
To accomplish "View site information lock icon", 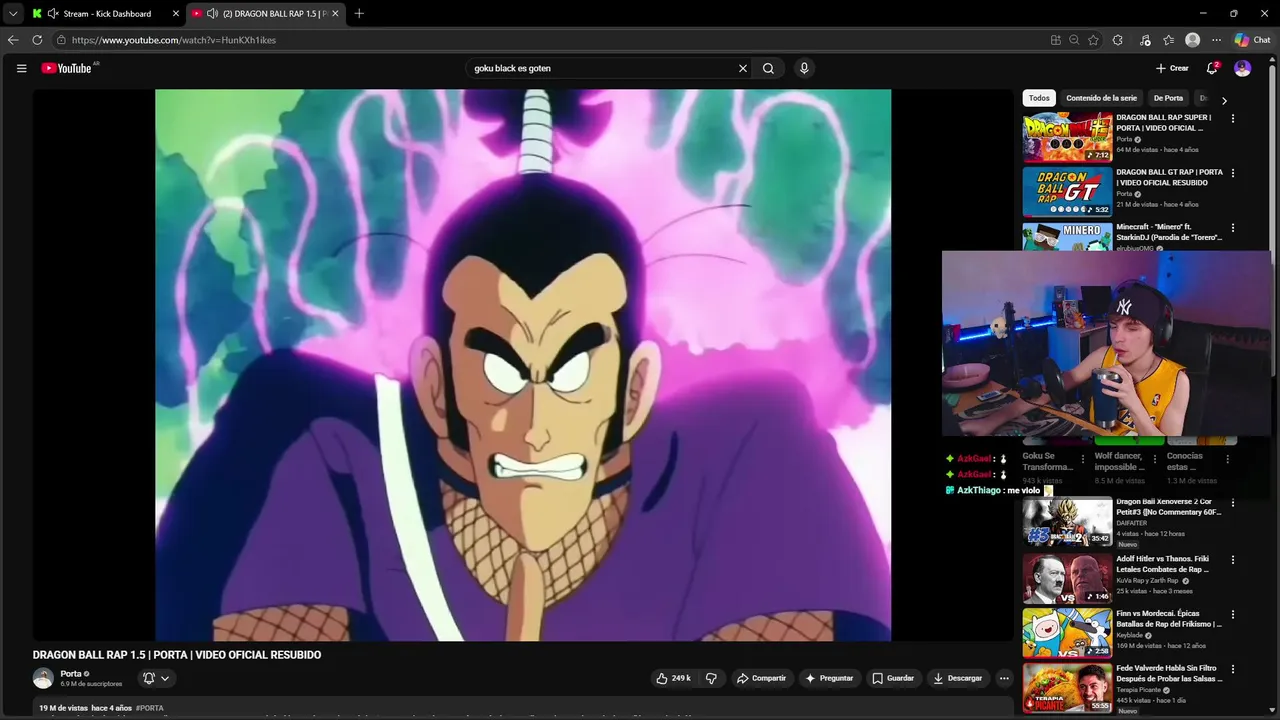I will click(x=61, y=40).
